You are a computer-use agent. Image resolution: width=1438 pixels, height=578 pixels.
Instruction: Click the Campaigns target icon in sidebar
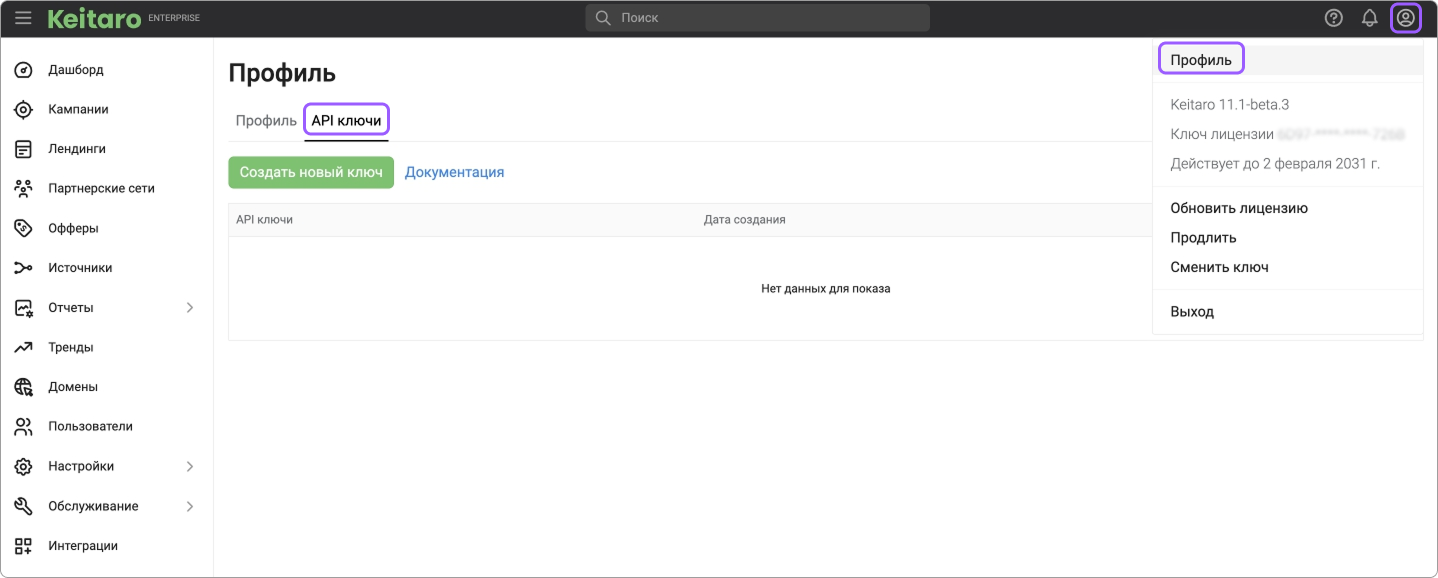(x=24, y=109)
